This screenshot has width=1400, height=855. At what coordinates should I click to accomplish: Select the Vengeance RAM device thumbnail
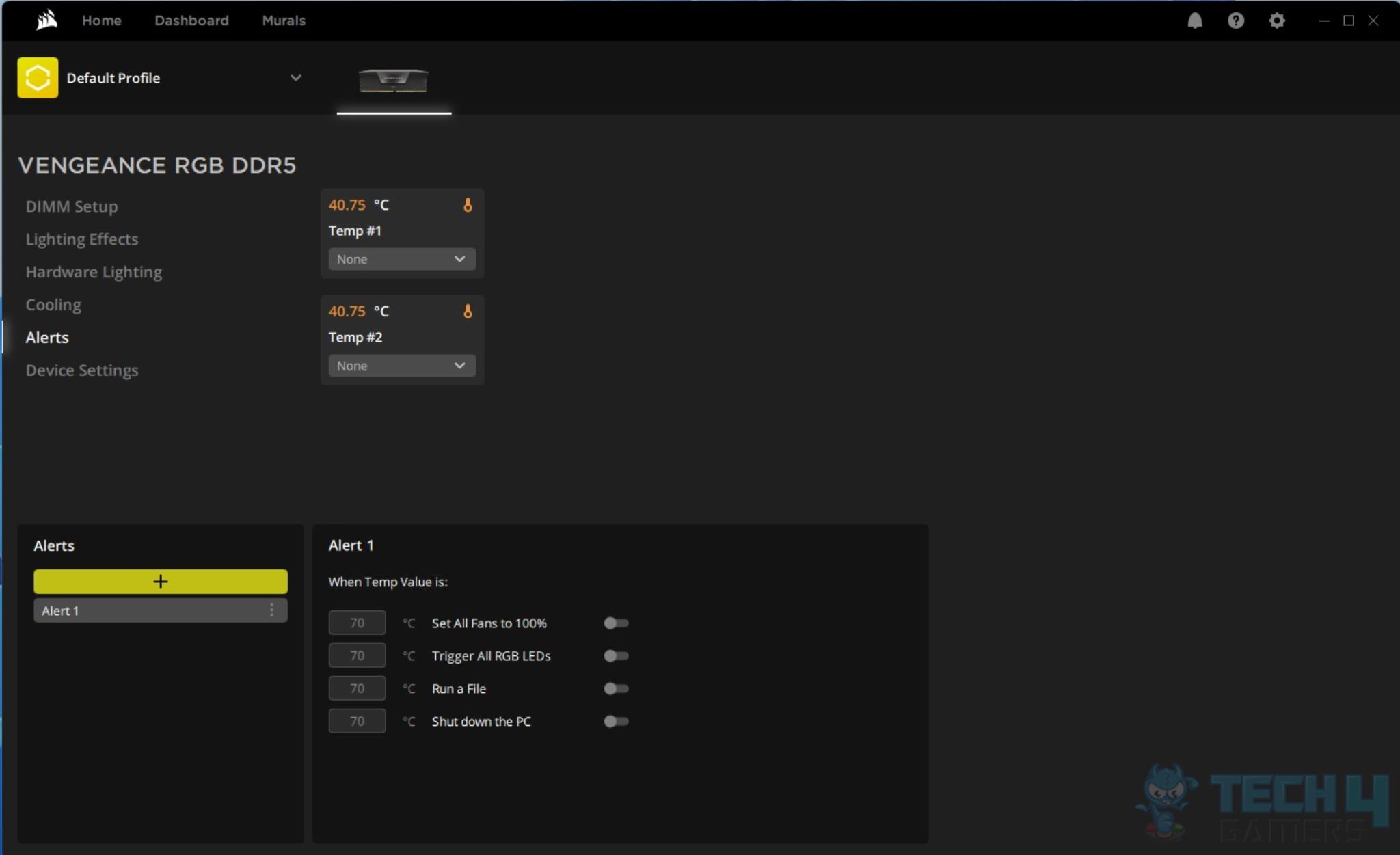(x=394, y=80)
